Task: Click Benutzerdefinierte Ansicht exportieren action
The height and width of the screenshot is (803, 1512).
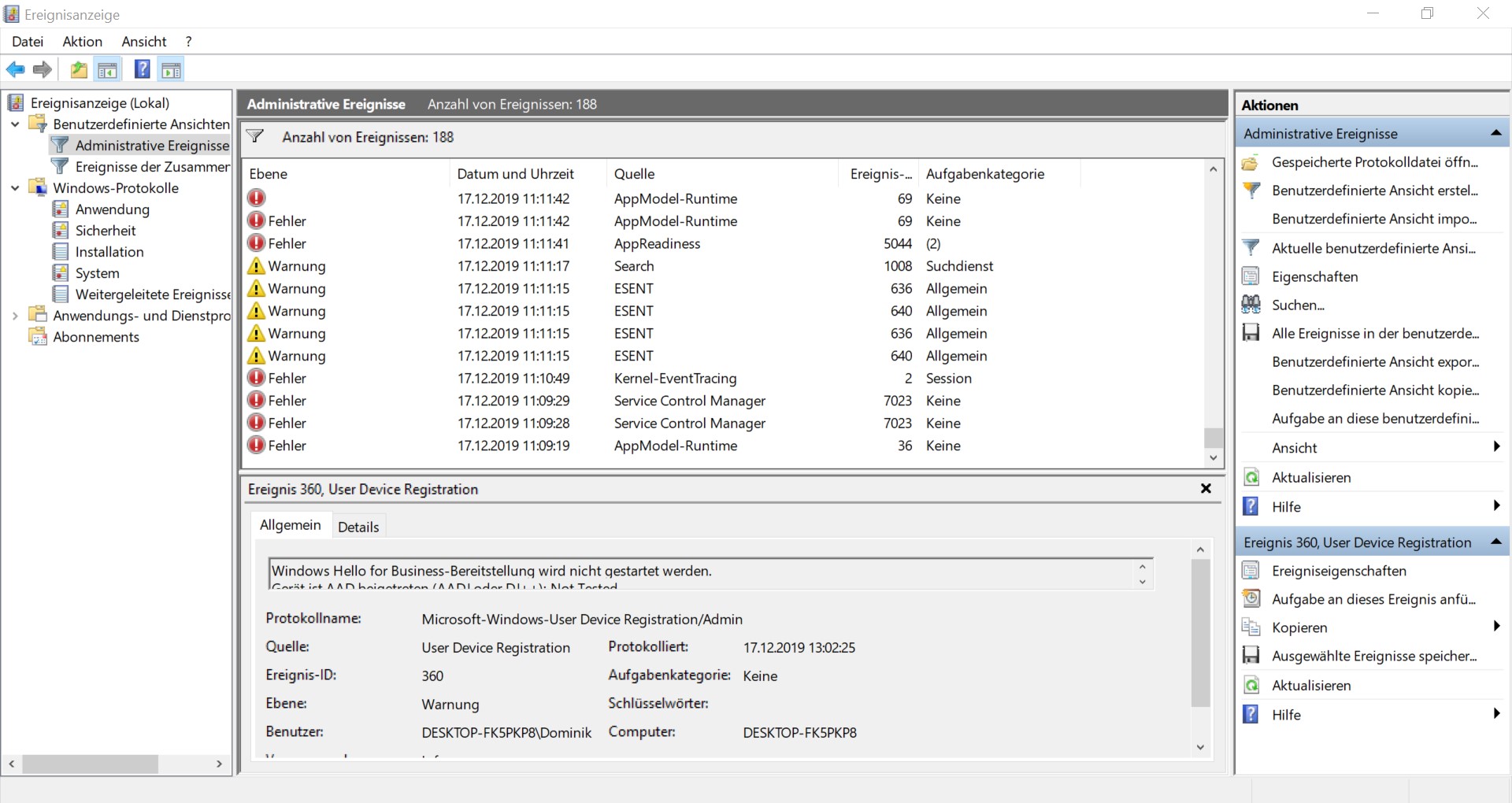Action: click(x=1374, y=362)
